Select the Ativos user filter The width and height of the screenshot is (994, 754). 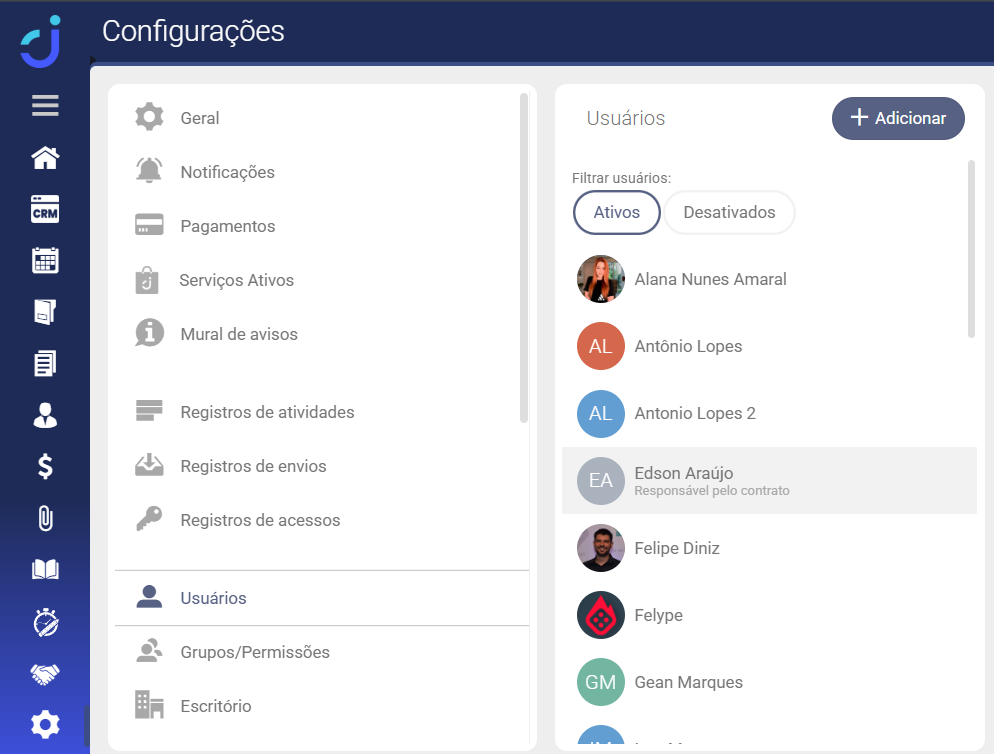pos(616,212)
